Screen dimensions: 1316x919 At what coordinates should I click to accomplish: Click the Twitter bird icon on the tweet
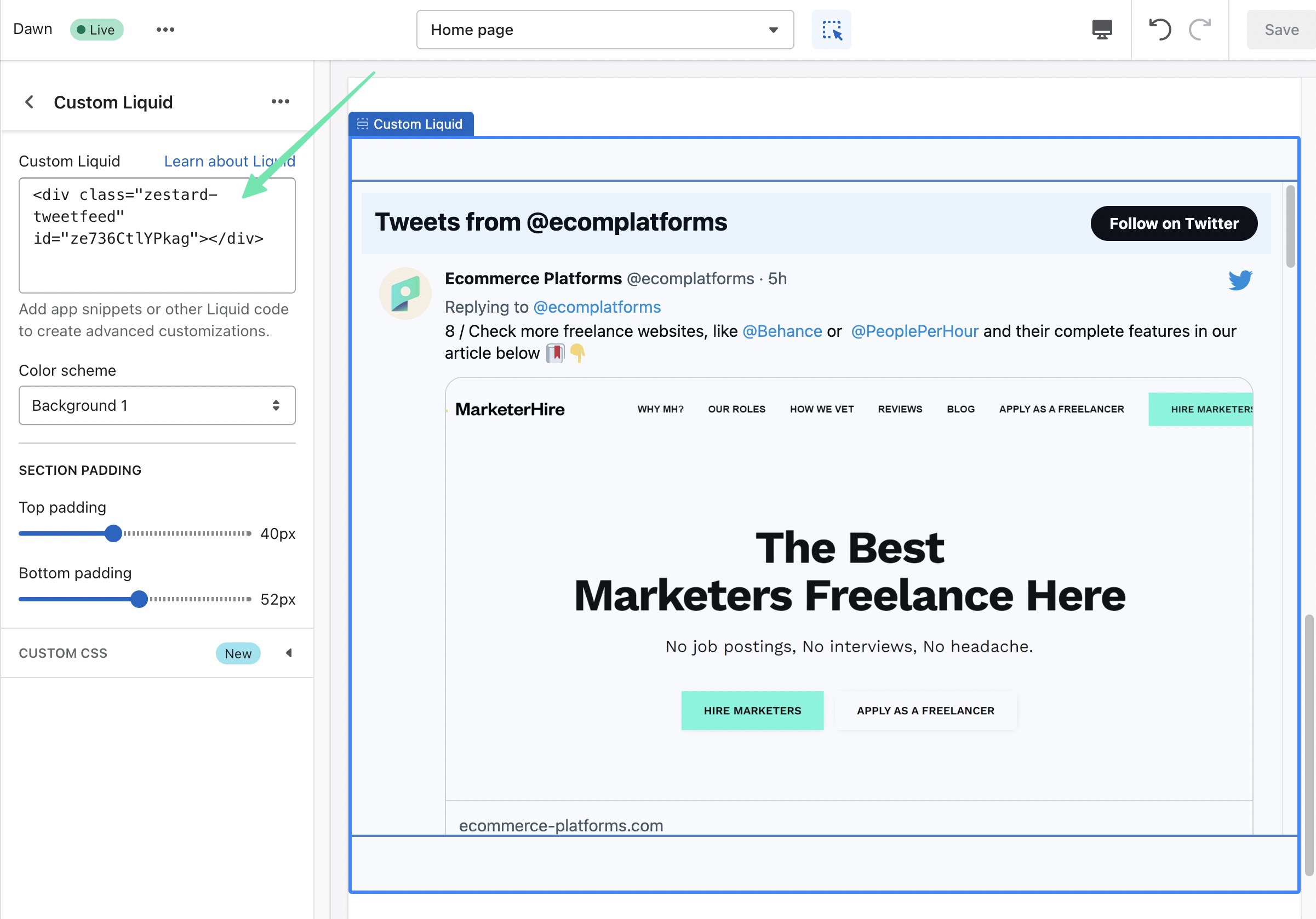coord(1240,280)
